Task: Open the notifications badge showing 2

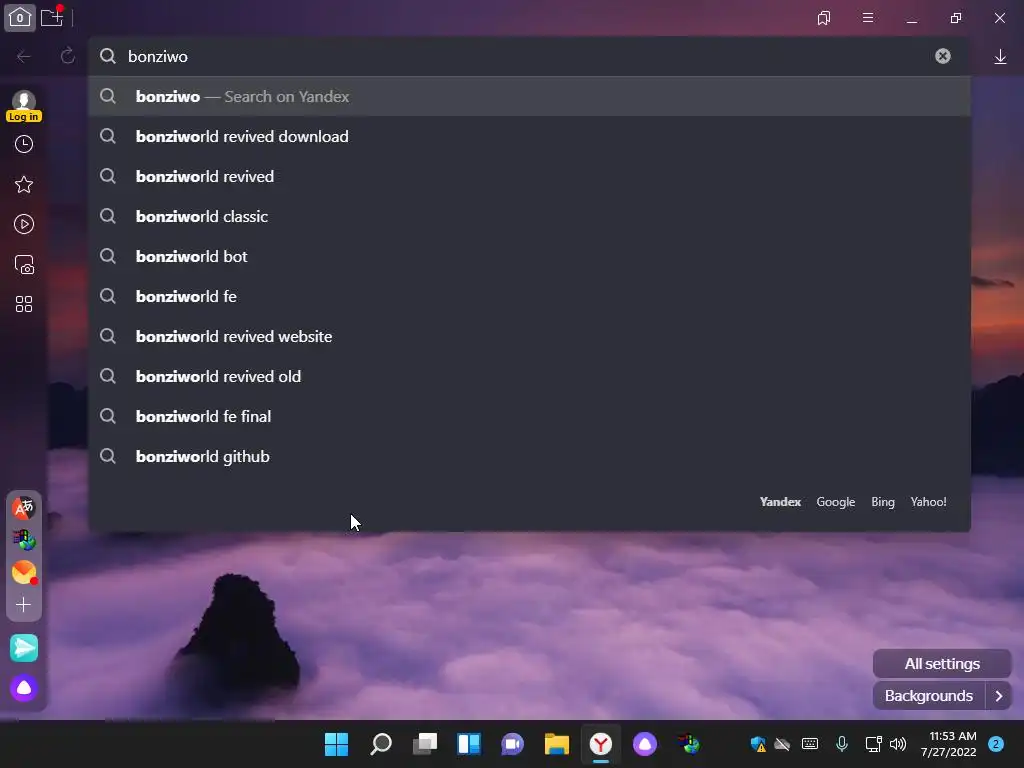Action: pyautogui.click(x=996, y=744)
